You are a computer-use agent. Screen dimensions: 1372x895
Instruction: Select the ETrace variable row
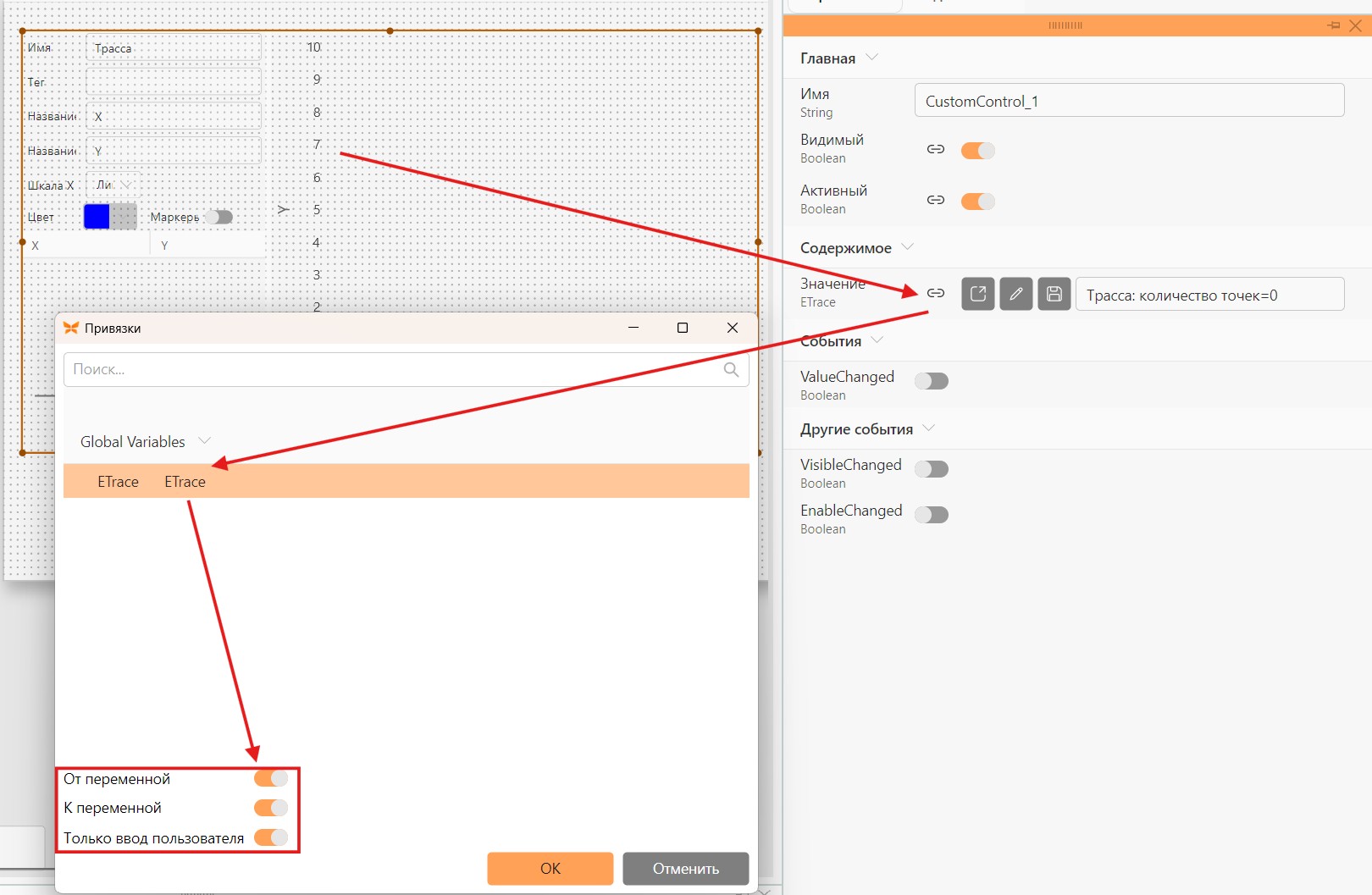tap(407, 481)
